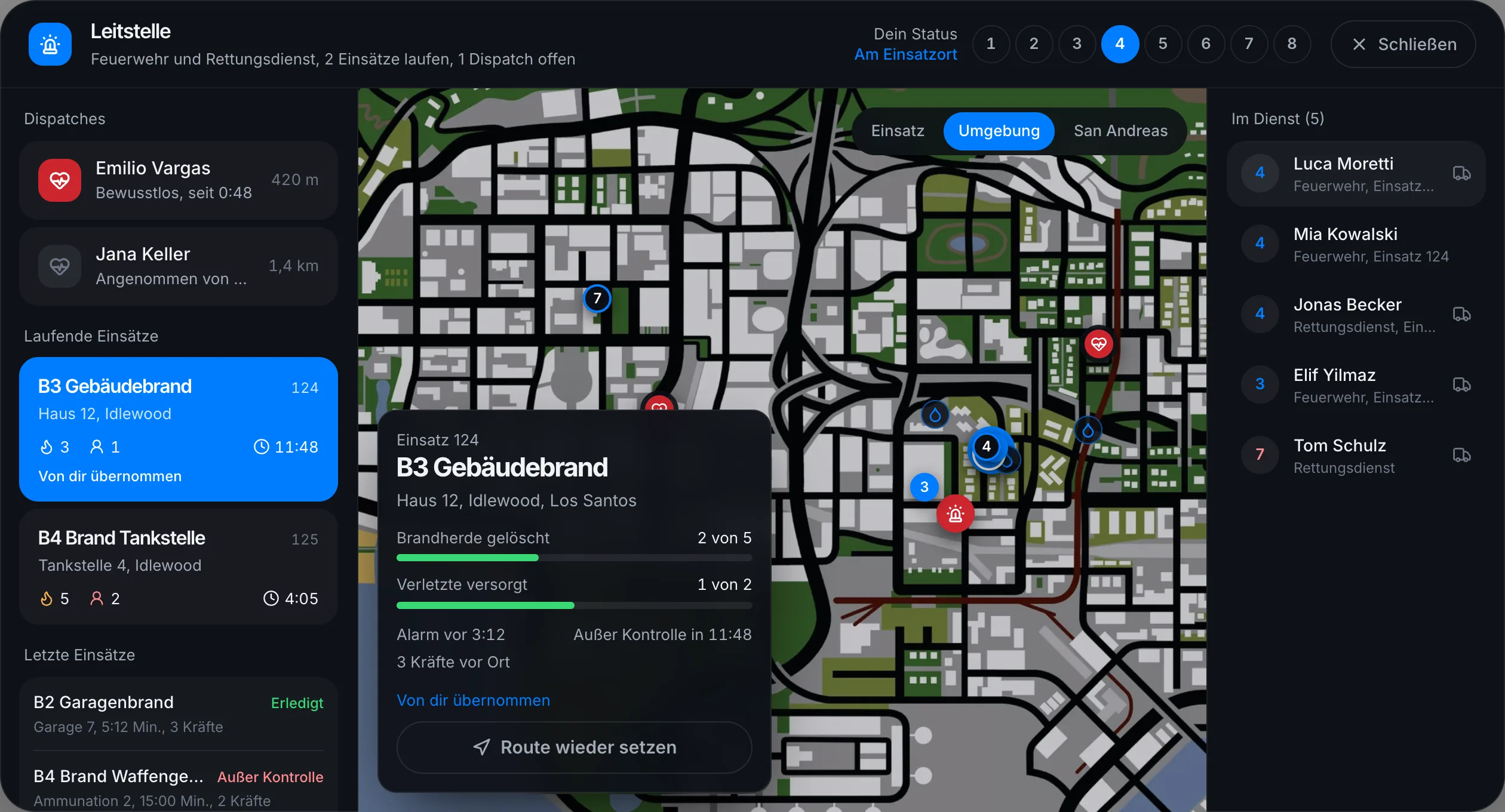Click Erledigt status label
Screen dimensions: 1505x812
pos(297,703)
